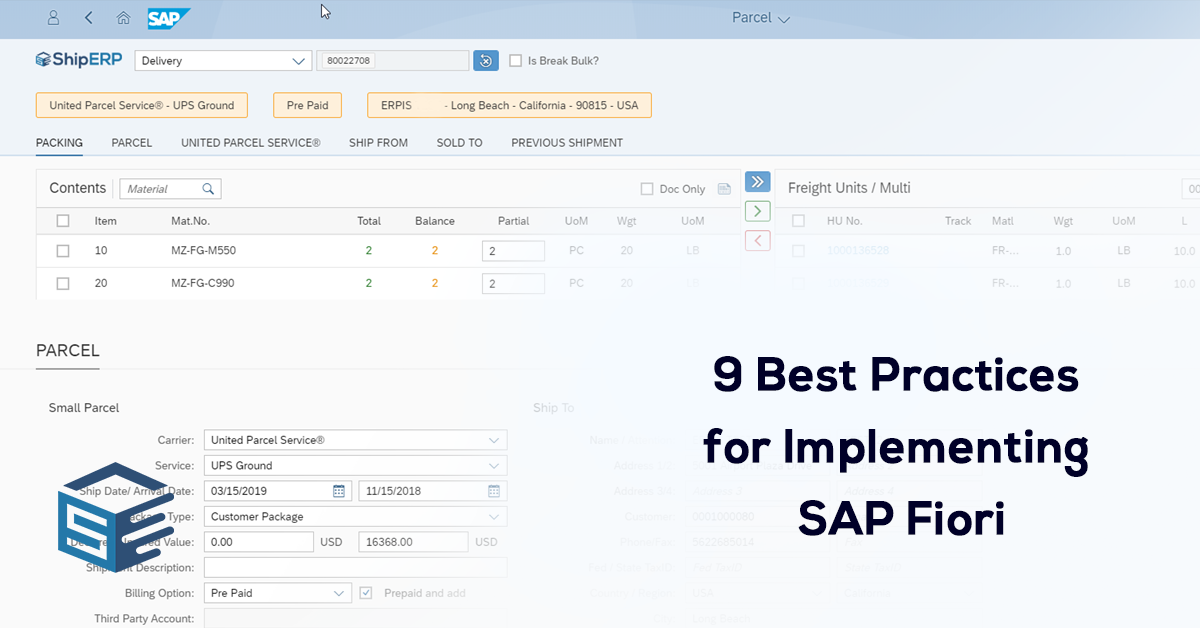
Task: Click the United Parcel Service UPS Ground button
Action: (x=141, y=104)
